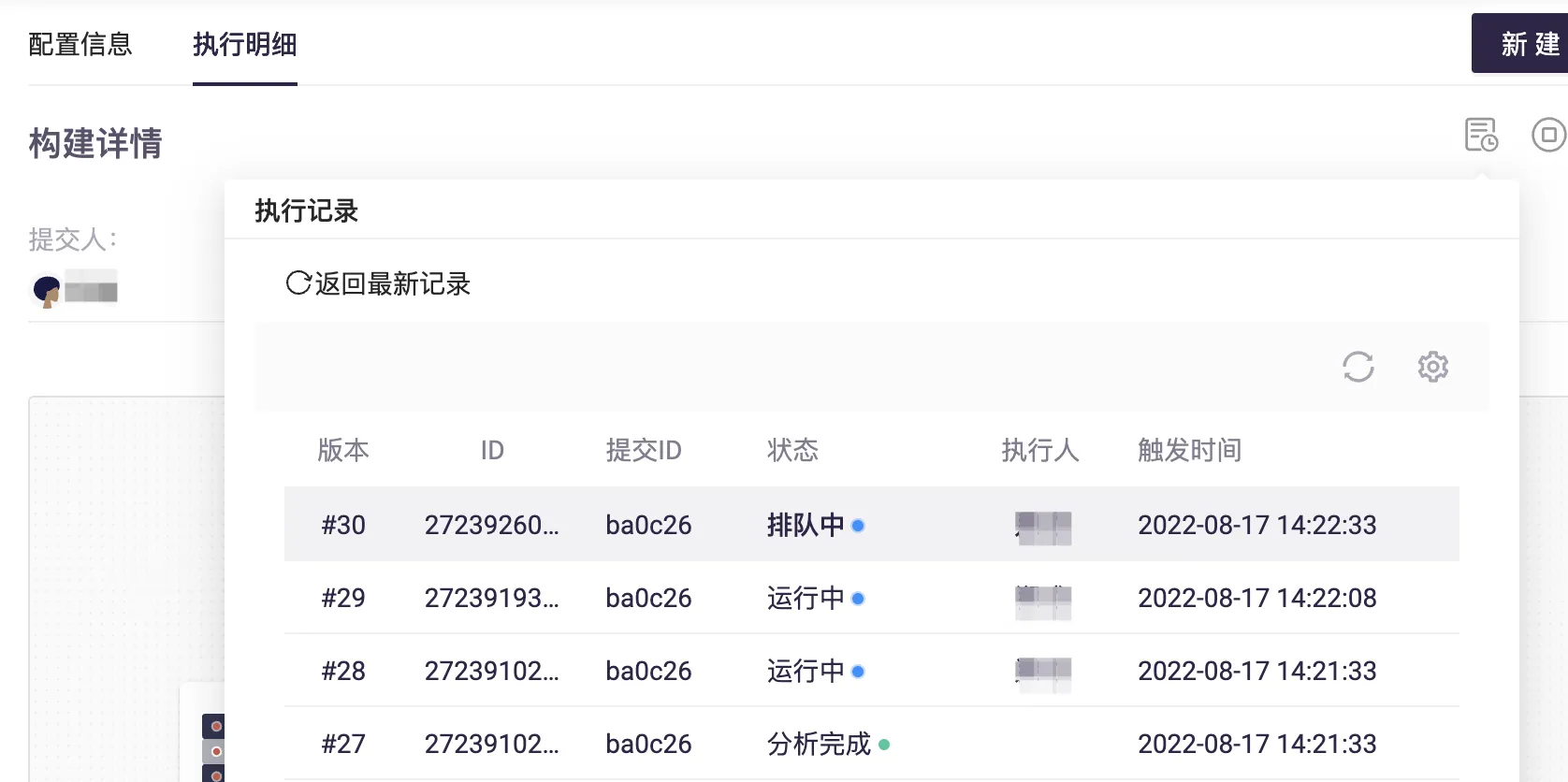Open record #29 with ID 27239193
This screenshot has height=782, width=1568.
pyautogui.click(x=491, y=598)
